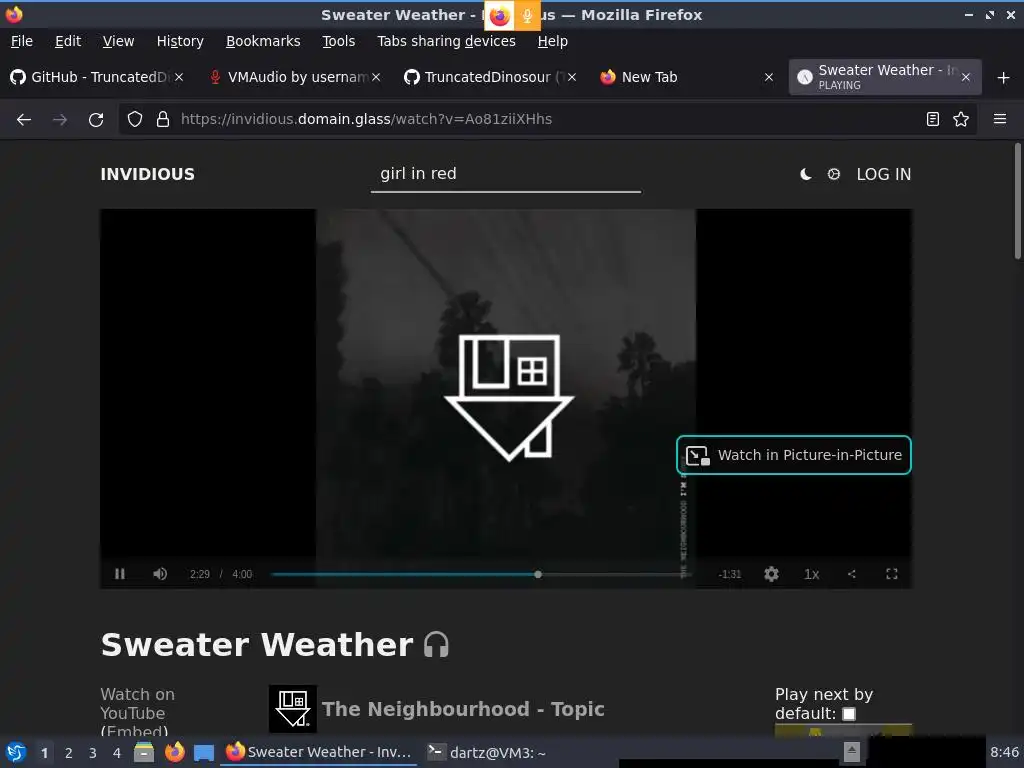The image size is (1024, 768).
Task: Open the taskbar start menu icon
Action: 16,753
